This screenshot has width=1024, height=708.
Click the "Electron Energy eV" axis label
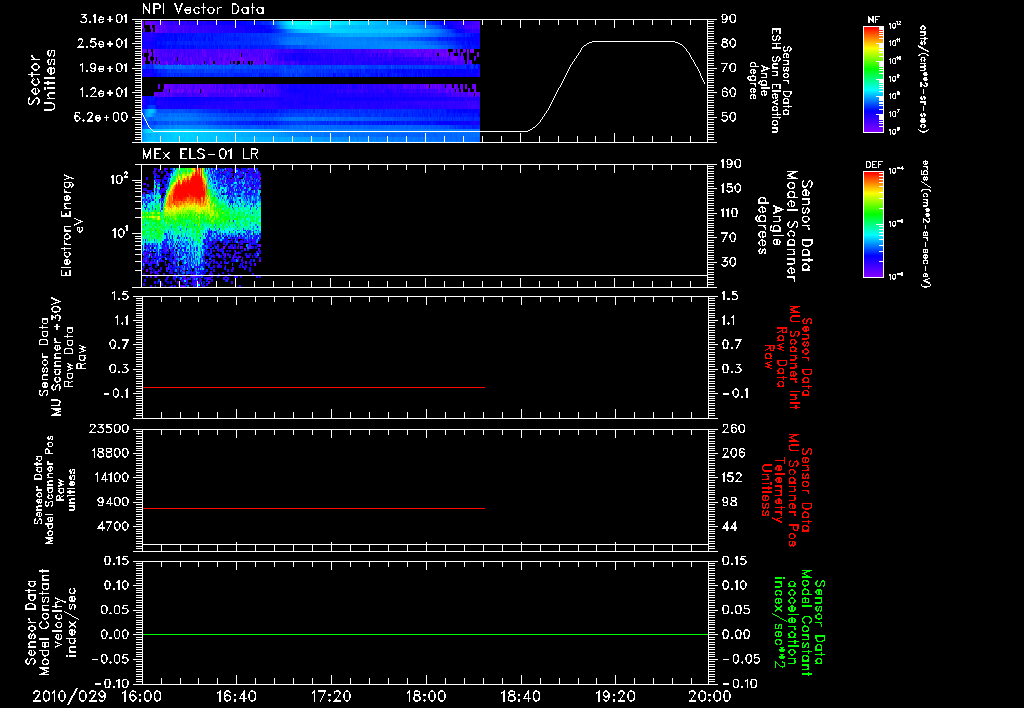(x=71, y=225)
